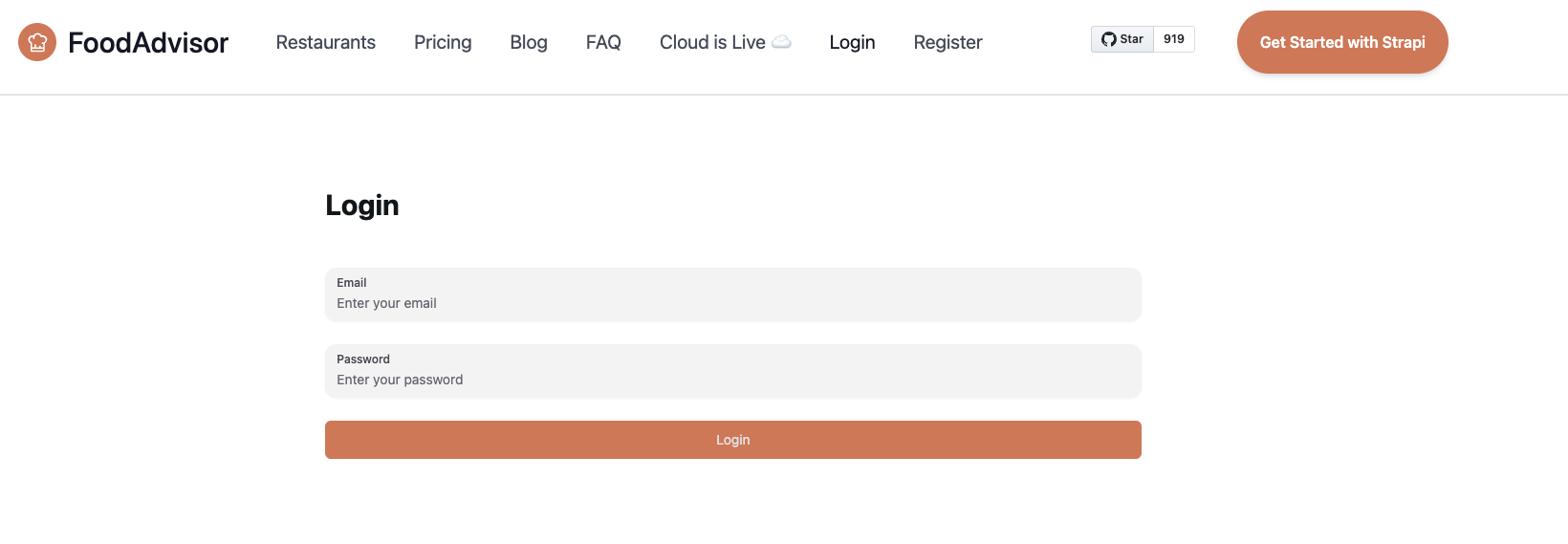Click the GitHub octocat icon

tap(1108, 39)
